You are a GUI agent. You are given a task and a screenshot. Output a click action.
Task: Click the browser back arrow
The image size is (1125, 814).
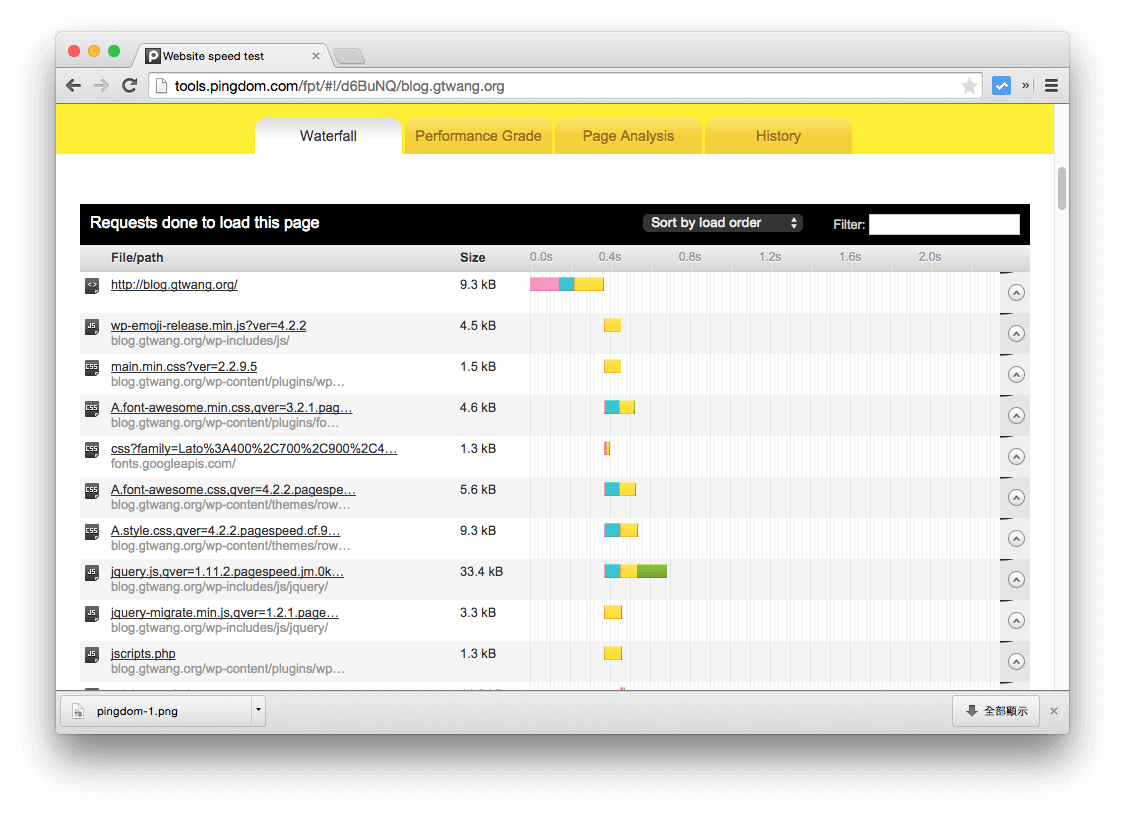[x=73, y=85]
